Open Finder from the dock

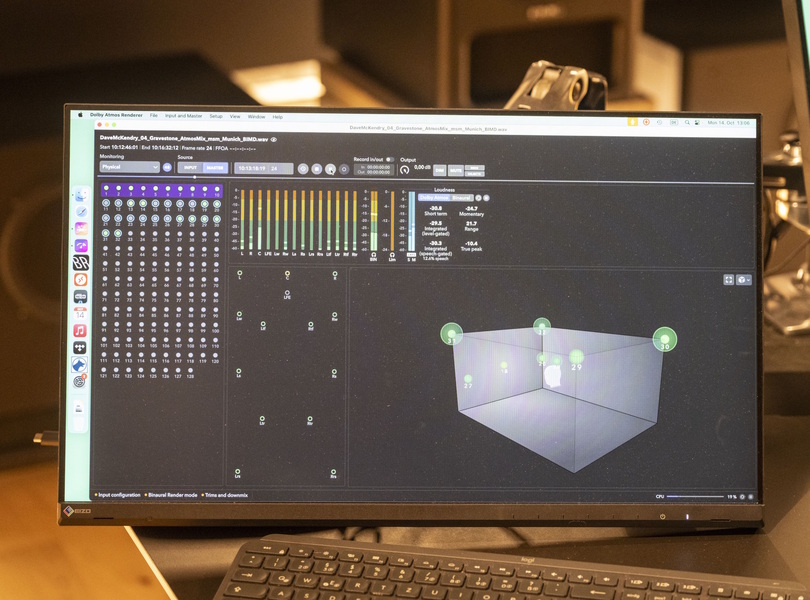pyautogui.click(x=81, y=193)
